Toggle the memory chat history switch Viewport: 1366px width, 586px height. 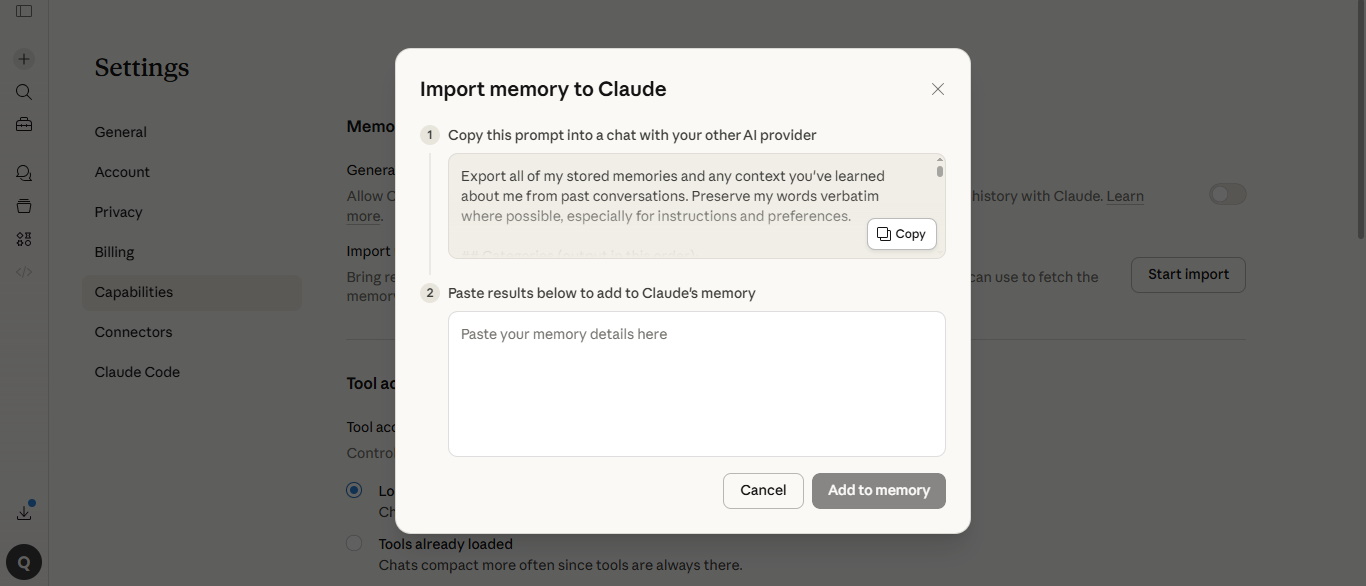pos(1227,194)
